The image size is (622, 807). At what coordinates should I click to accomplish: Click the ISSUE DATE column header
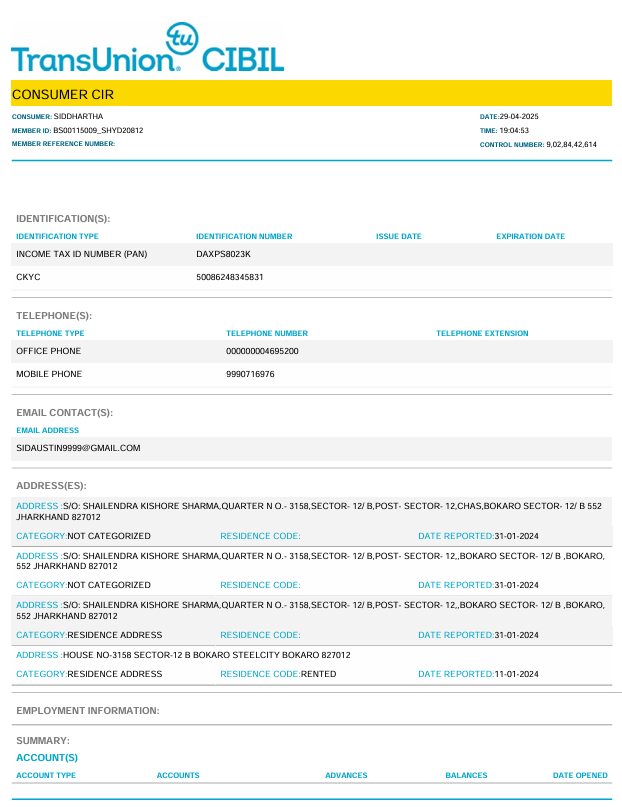click(x=399, y=236)
